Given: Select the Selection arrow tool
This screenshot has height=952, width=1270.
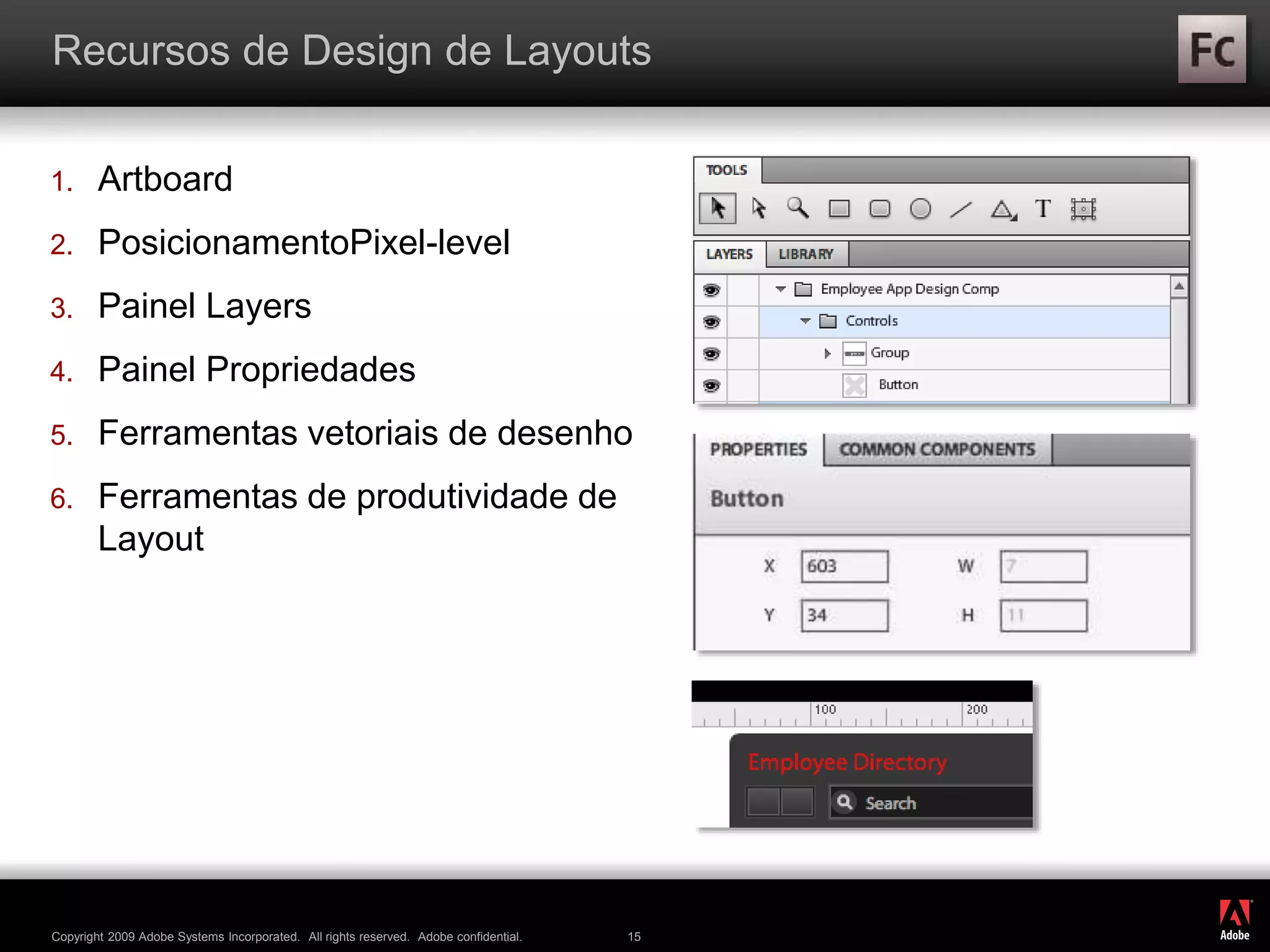Looking at the screenshot, I should pyautogui.click(x=717, y=208).
